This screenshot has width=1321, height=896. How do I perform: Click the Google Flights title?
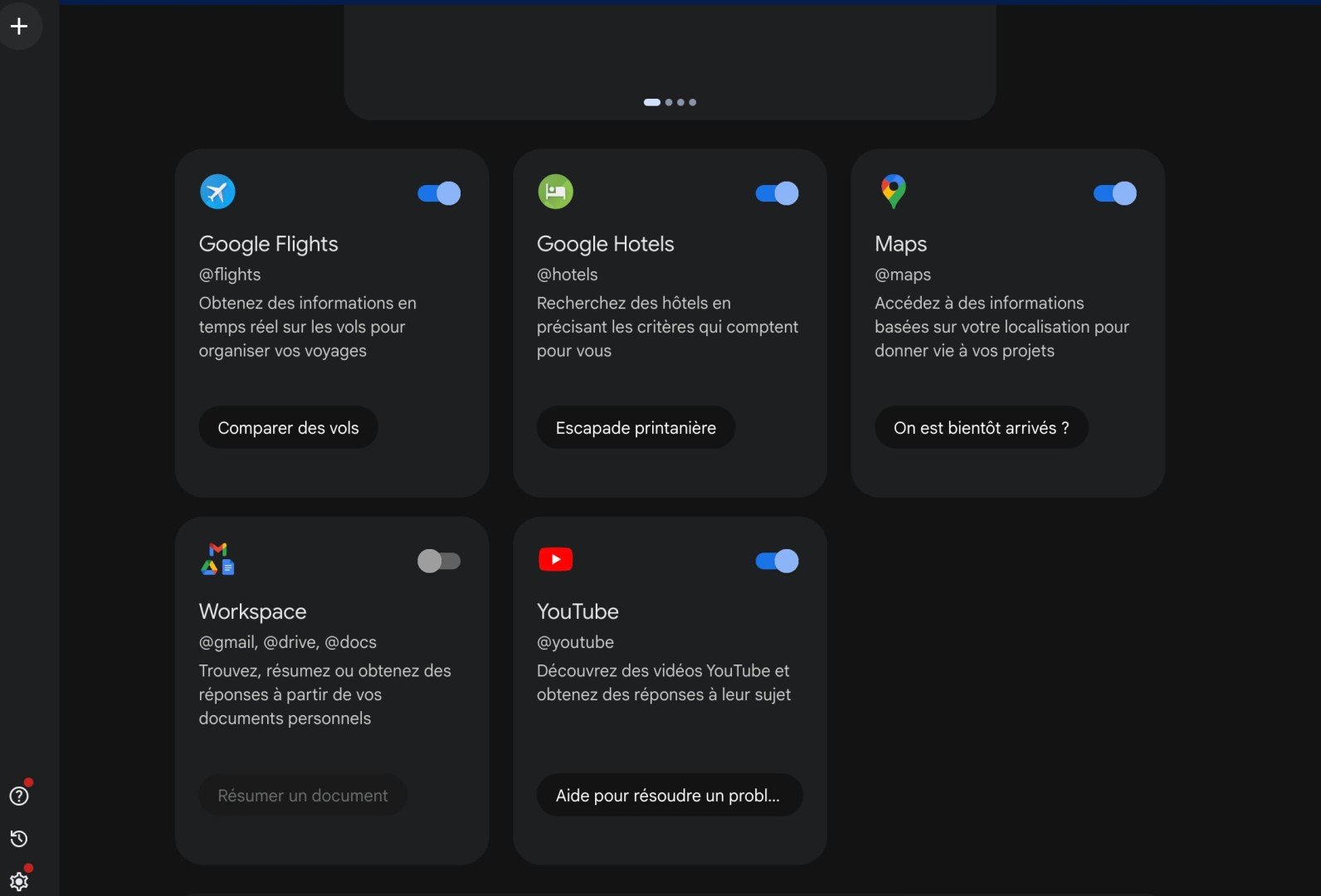tap(268, 244)
